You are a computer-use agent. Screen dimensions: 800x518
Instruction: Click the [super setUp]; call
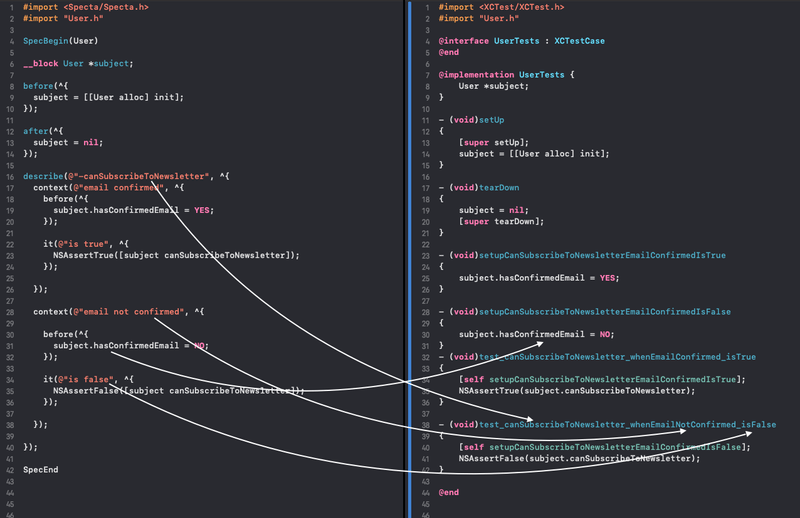(493, 142)
